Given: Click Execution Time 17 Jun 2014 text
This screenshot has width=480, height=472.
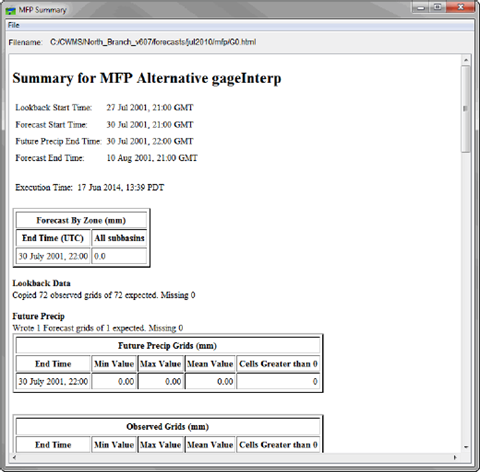Looking at the screenshot, I should point(90,188).
